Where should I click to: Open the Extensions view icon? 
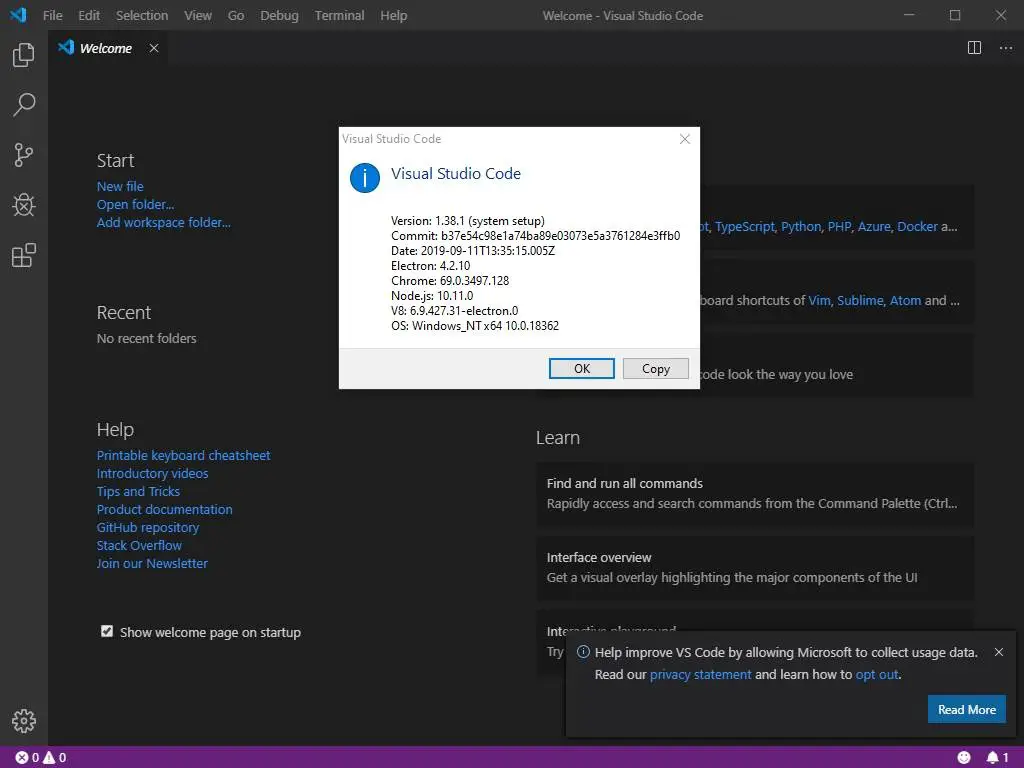click(24, 255)
